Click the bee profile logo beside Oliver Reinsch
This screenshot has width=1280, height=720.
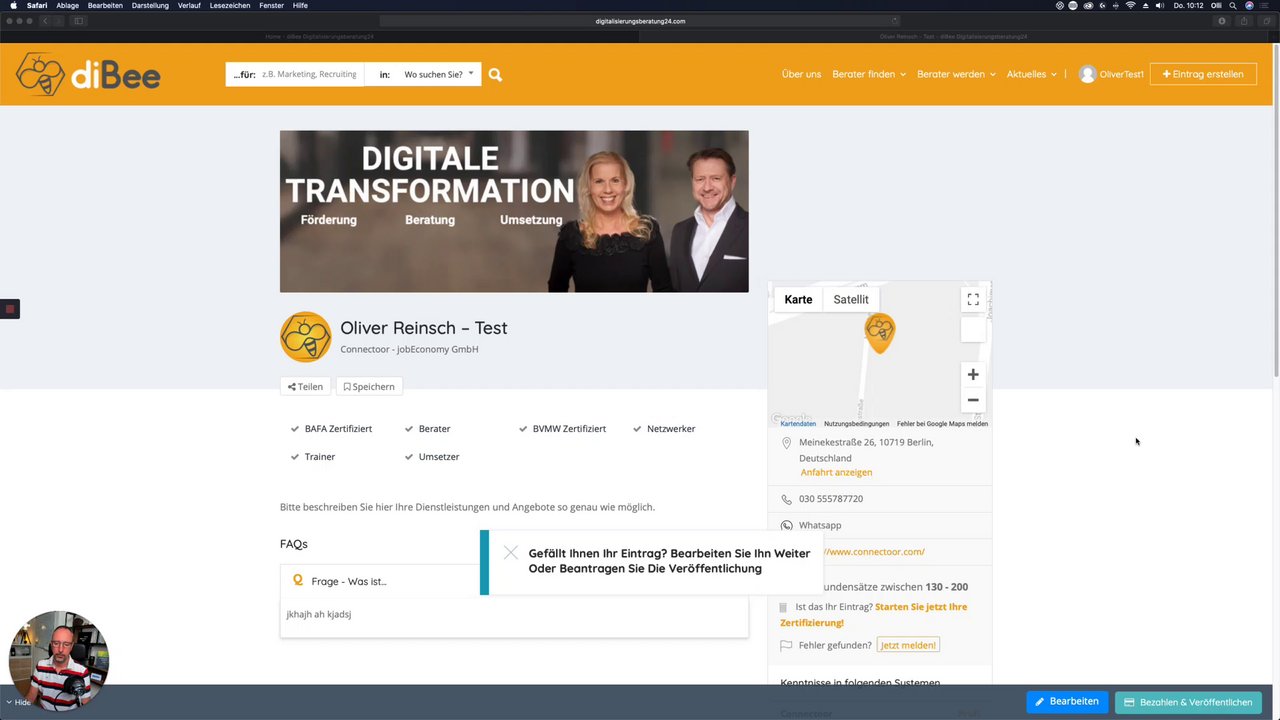(x=305, y=337)
